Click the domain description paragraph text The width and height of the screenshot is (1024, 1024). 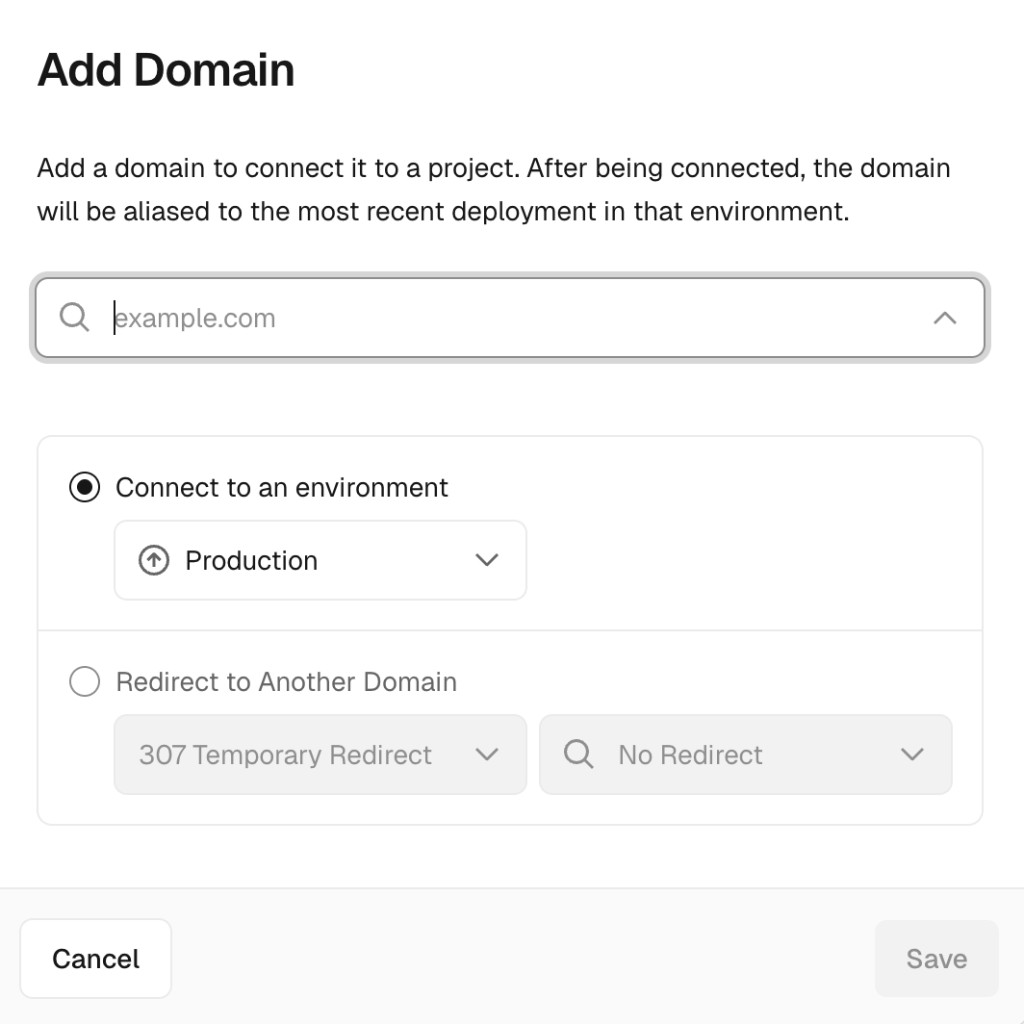[493, 190]
